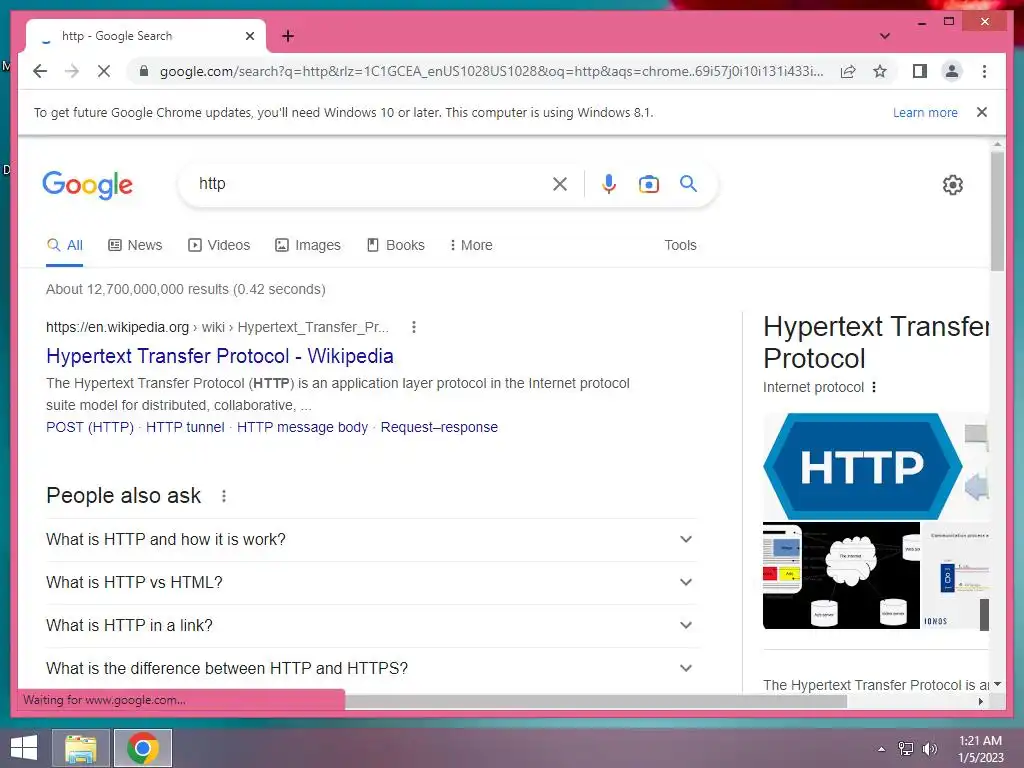Close the 'http - Google Search' tab
Viewport: 1024px width, 768px height.
click(x=249, y=36)
